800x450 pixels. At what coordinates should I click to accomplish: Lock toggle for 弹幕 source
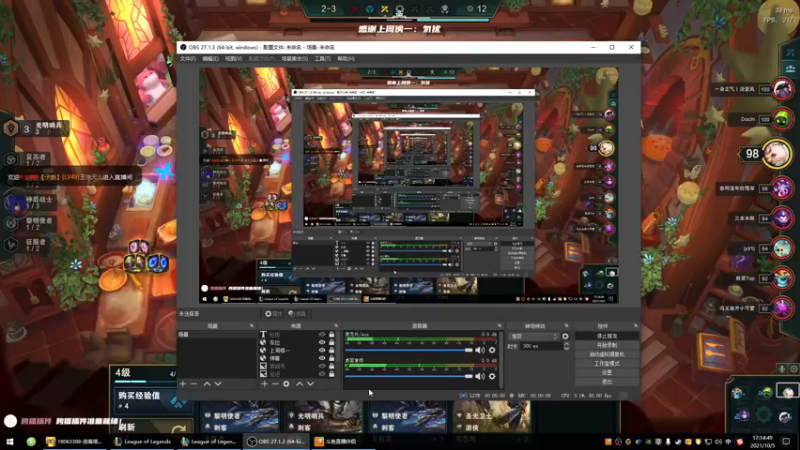pos(332,358)
